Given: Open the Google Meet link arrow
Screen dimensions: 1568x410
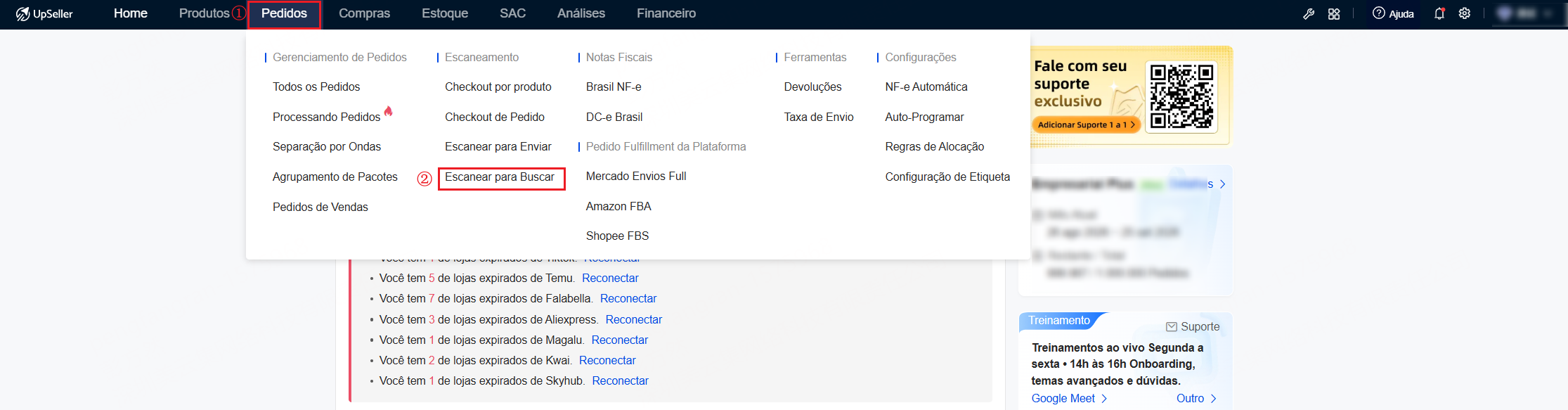Looking at the screenshot, I should (1104, 399).
